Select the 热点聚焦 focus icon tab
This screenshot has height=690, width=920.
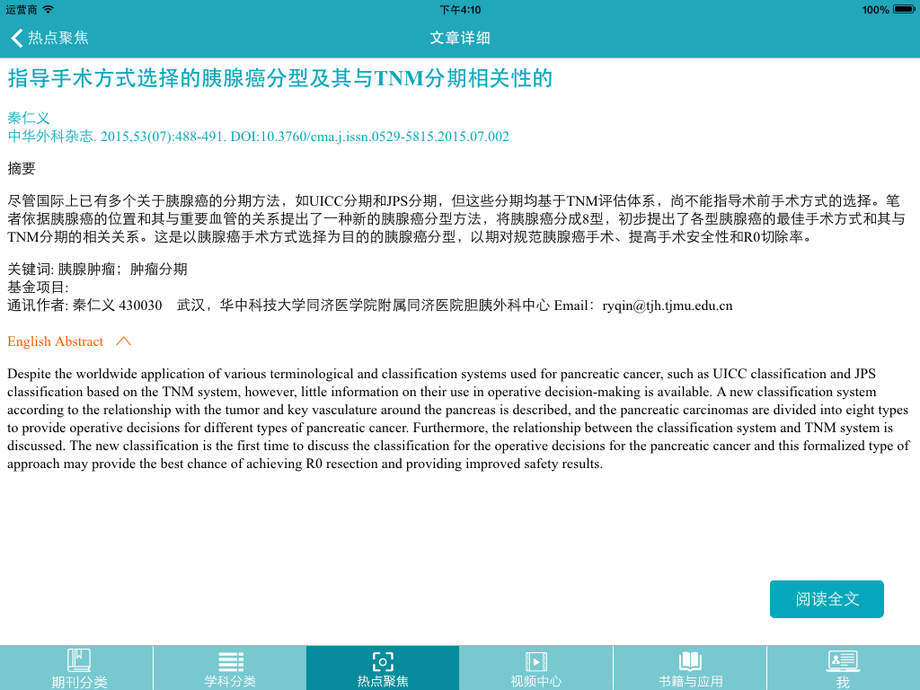click(x=383, y=668)
